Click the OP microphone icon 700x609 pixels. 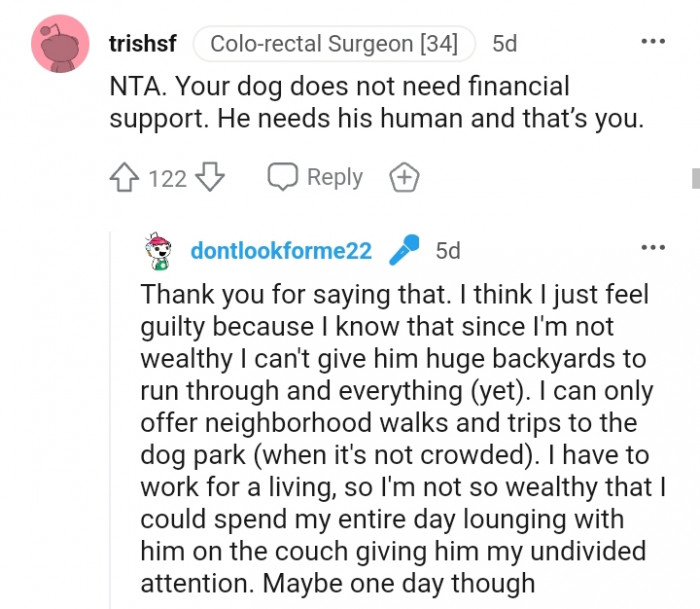pos(403,249)
